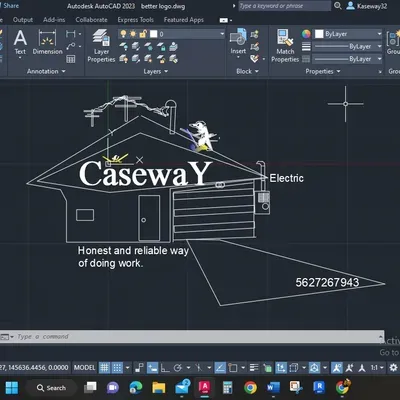Viewport: 400px width, 400px height.
Task: Click the search magnifier icon in title bar
Action: pos(337,6)
